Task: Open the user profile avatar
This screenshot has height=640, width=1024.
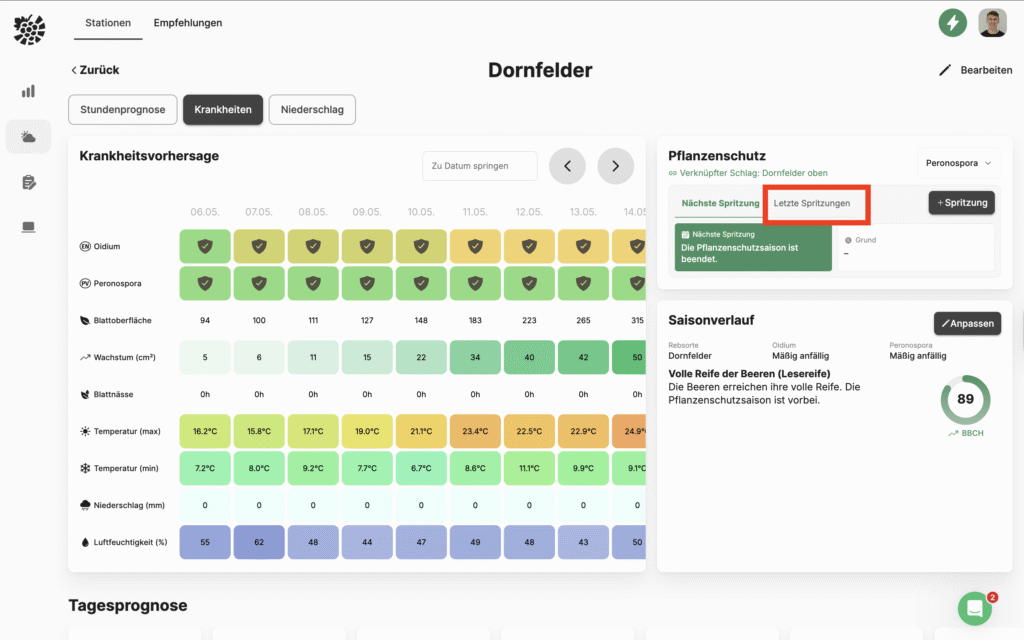Action: [992, 22]
